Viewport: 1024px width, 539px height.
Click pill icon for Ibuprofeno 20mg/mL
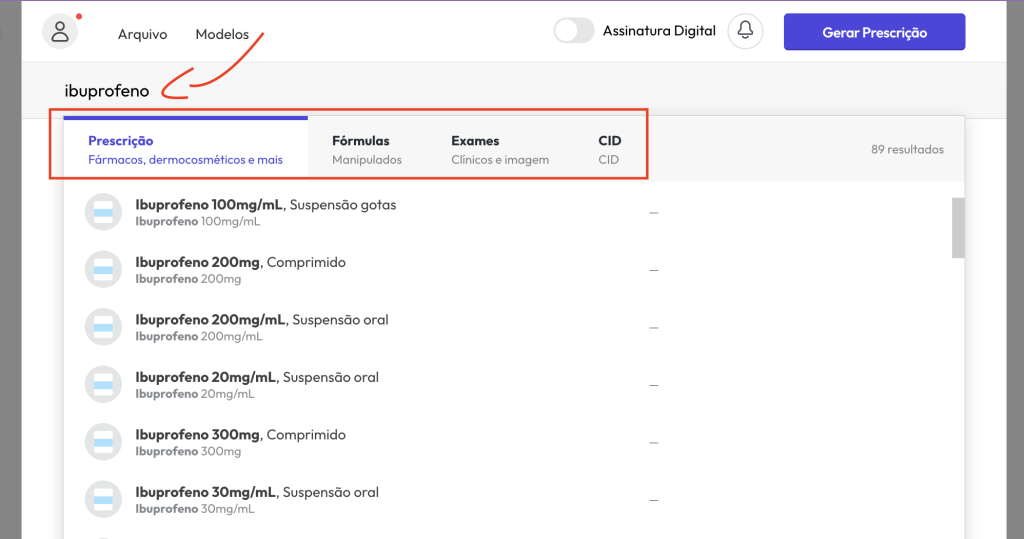[x=103, y=385]
